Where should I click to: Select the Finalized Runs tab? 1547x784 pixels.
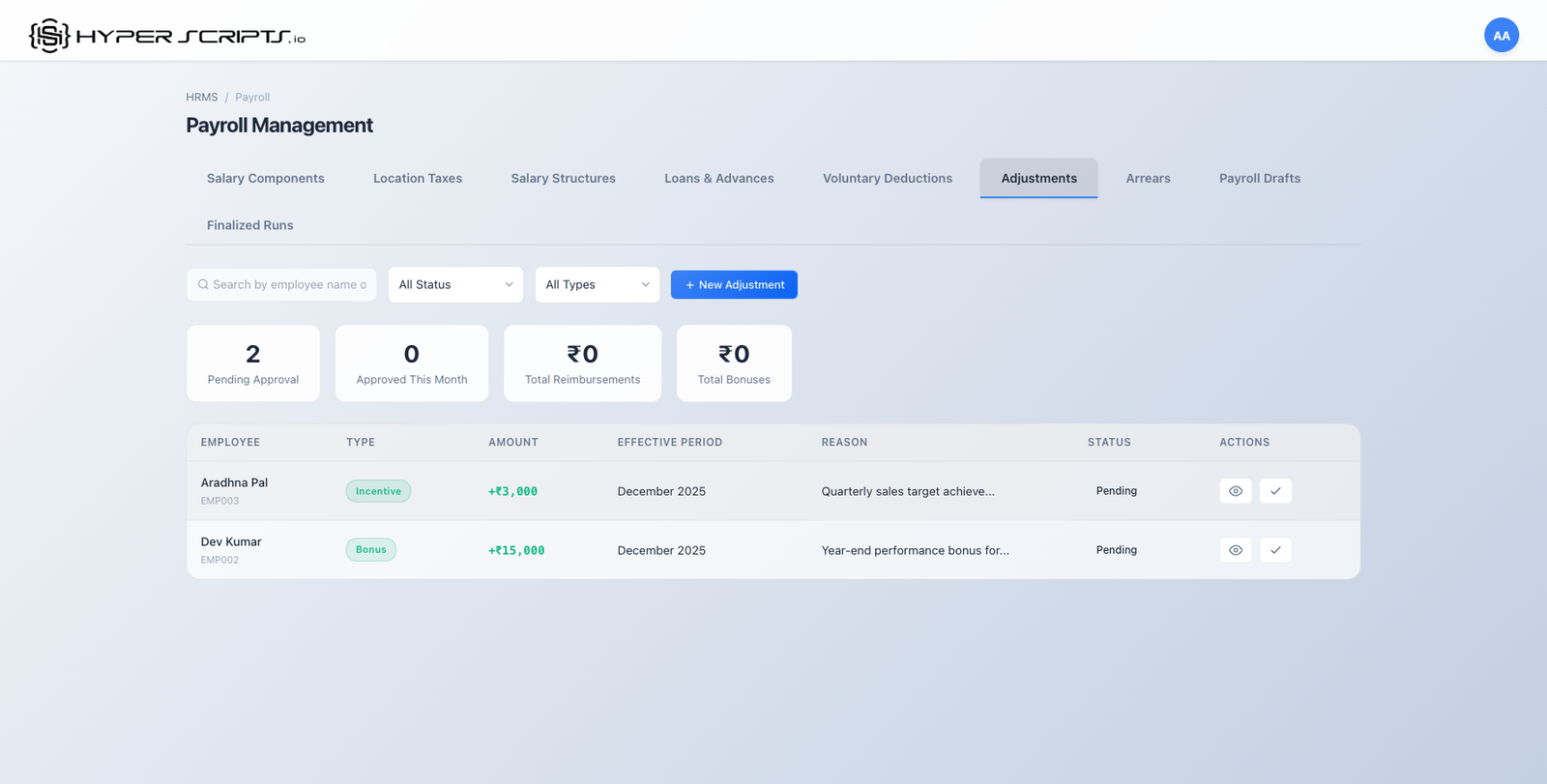249,225
